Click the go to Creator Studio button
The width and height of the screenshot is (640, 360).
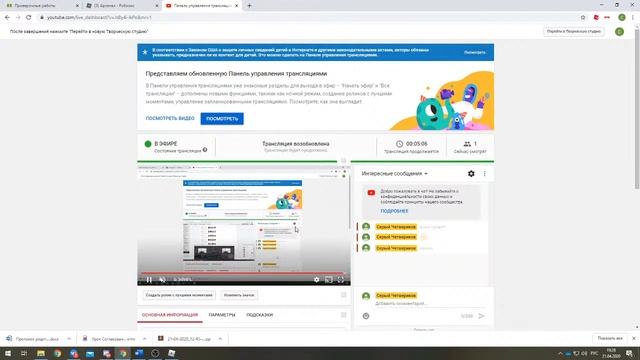coord(573,31)
